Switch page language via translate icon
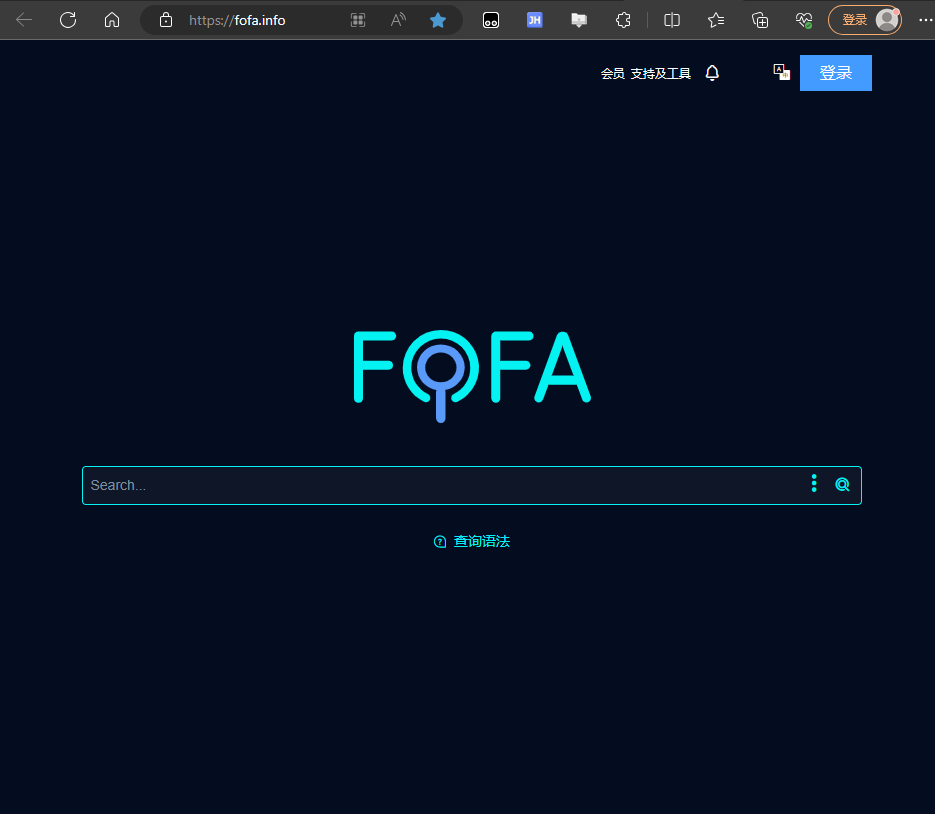The width and height of the screenshot is (935, 814). tap(781, 72)
